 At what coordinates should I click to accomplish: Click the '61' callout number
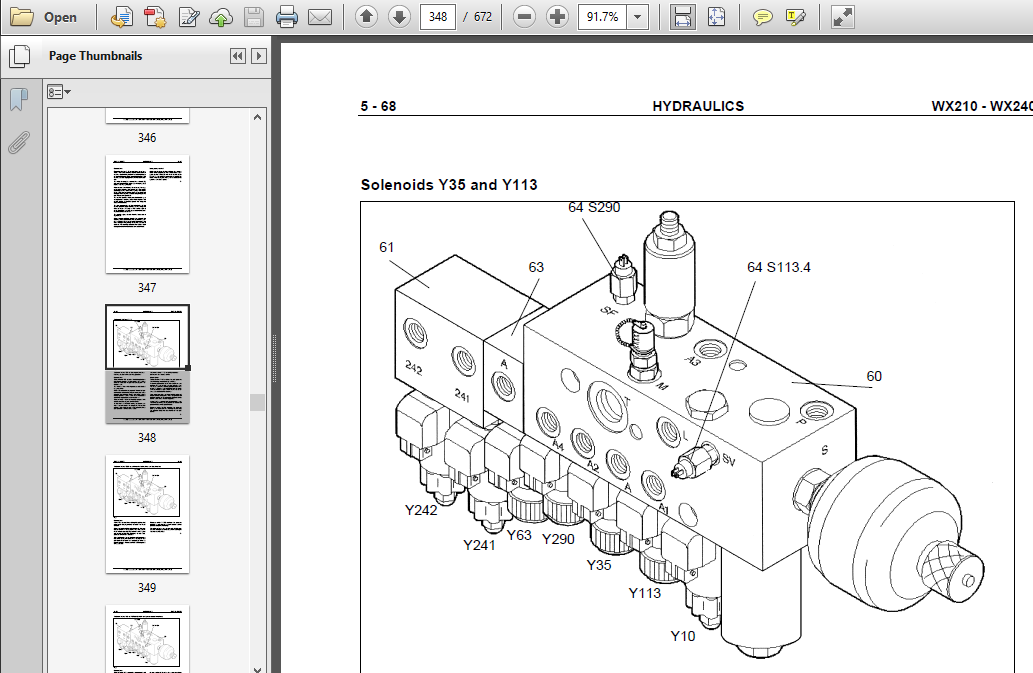click(x=386, y=248)
